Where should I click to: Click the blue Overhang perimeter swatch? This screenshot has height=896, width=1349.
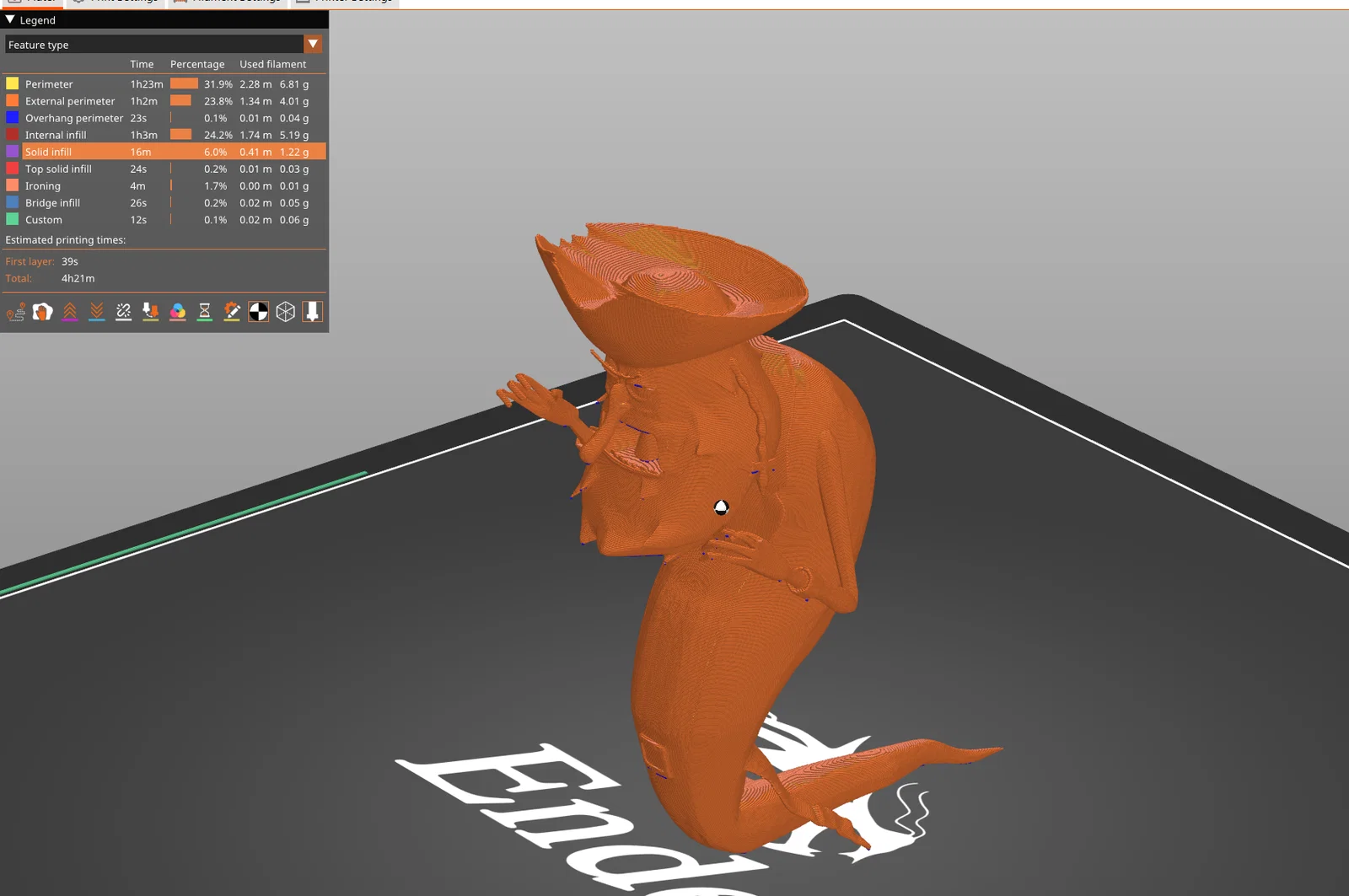click(x=13, y=117)
